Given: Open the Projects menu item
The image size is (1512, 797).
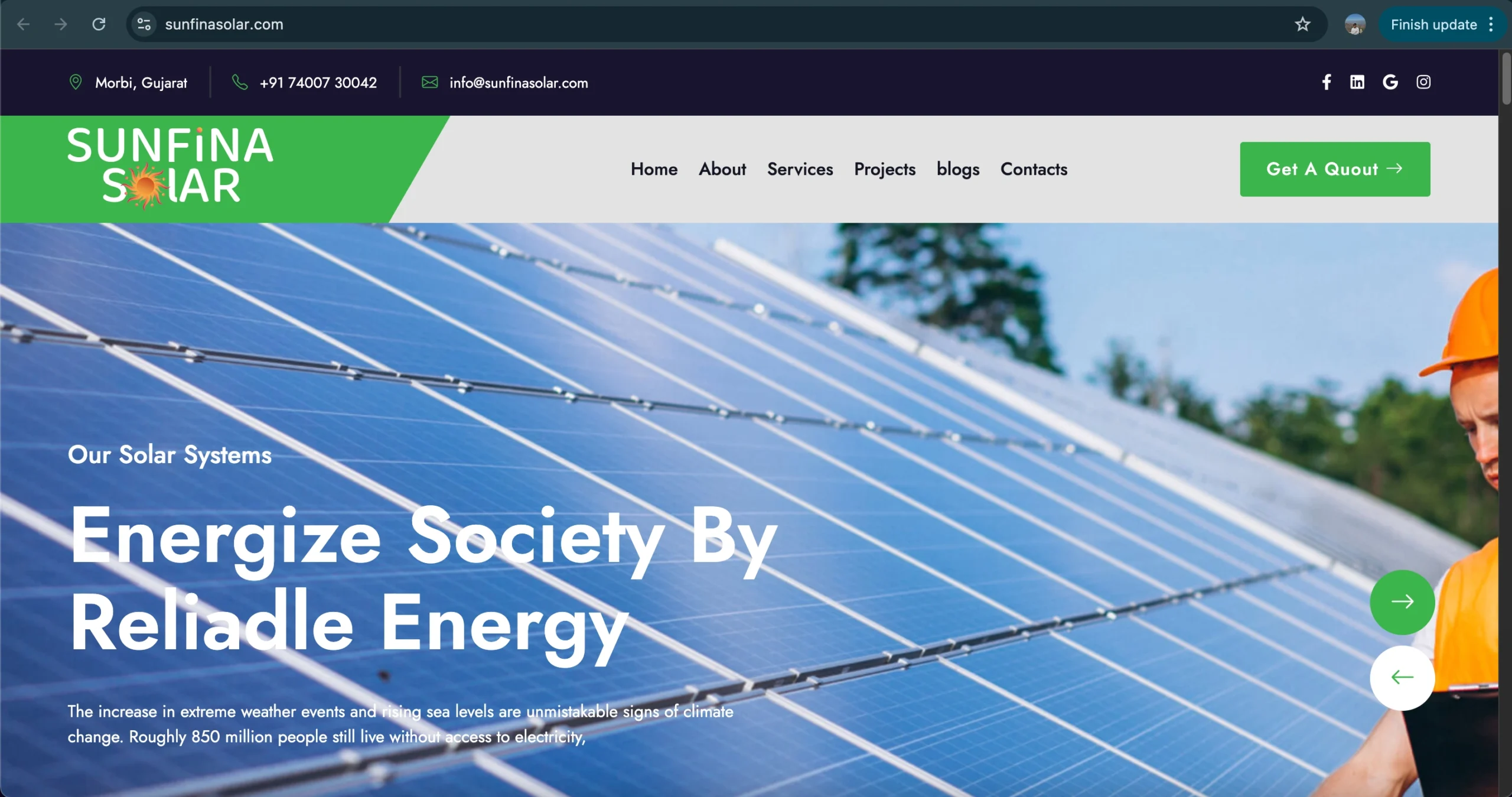Looking at the screenshot, I should tap(885, 169).
